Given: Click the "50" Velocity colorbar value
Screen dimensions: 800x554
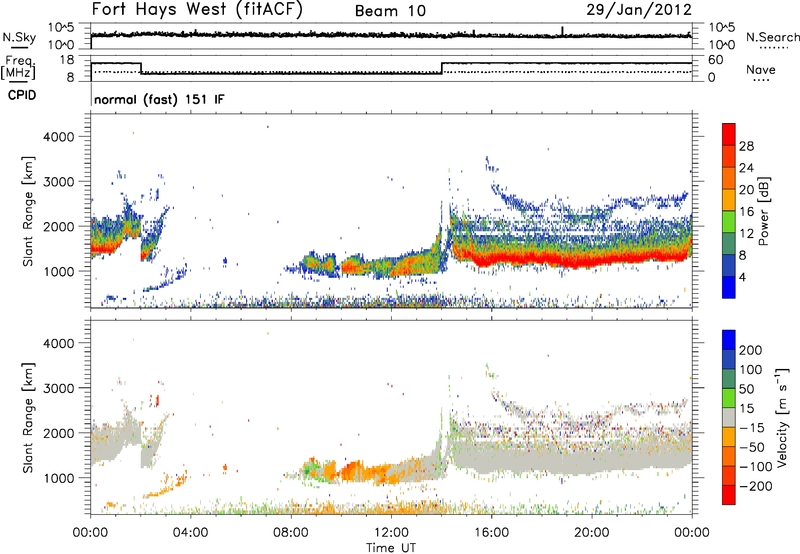Looking at the screenshot, I should (747, 389).
